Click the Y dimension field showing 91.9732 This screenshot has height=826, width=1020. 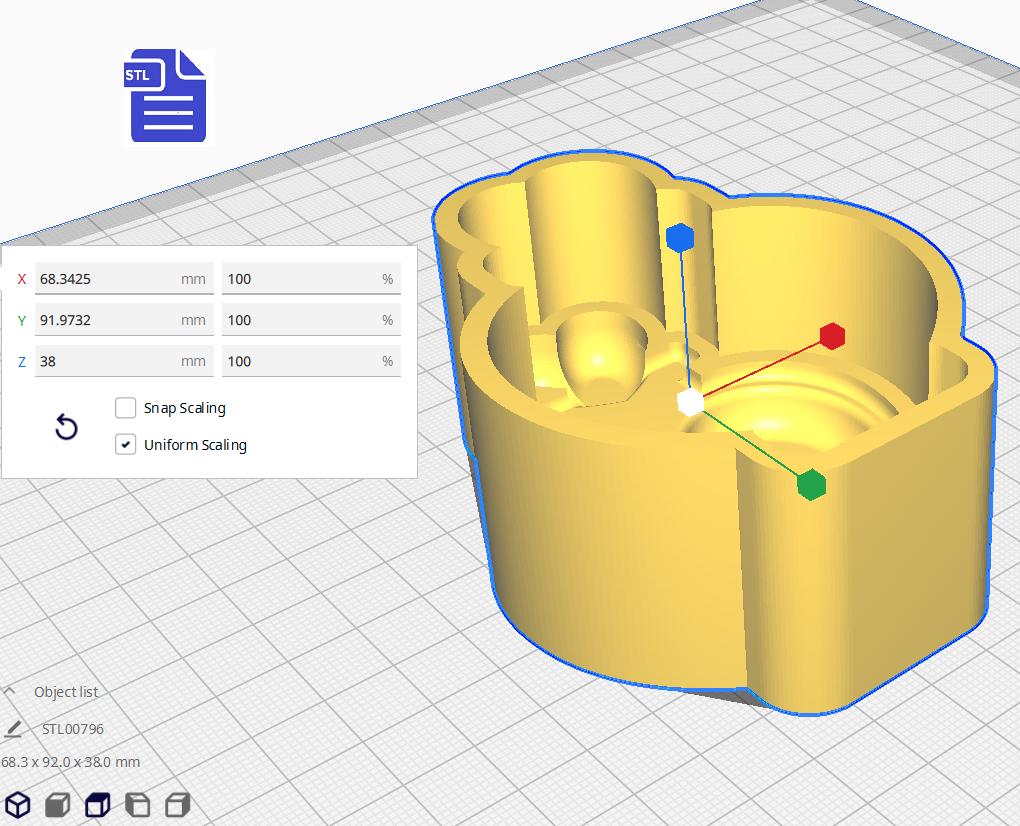(x=124, y=320)
